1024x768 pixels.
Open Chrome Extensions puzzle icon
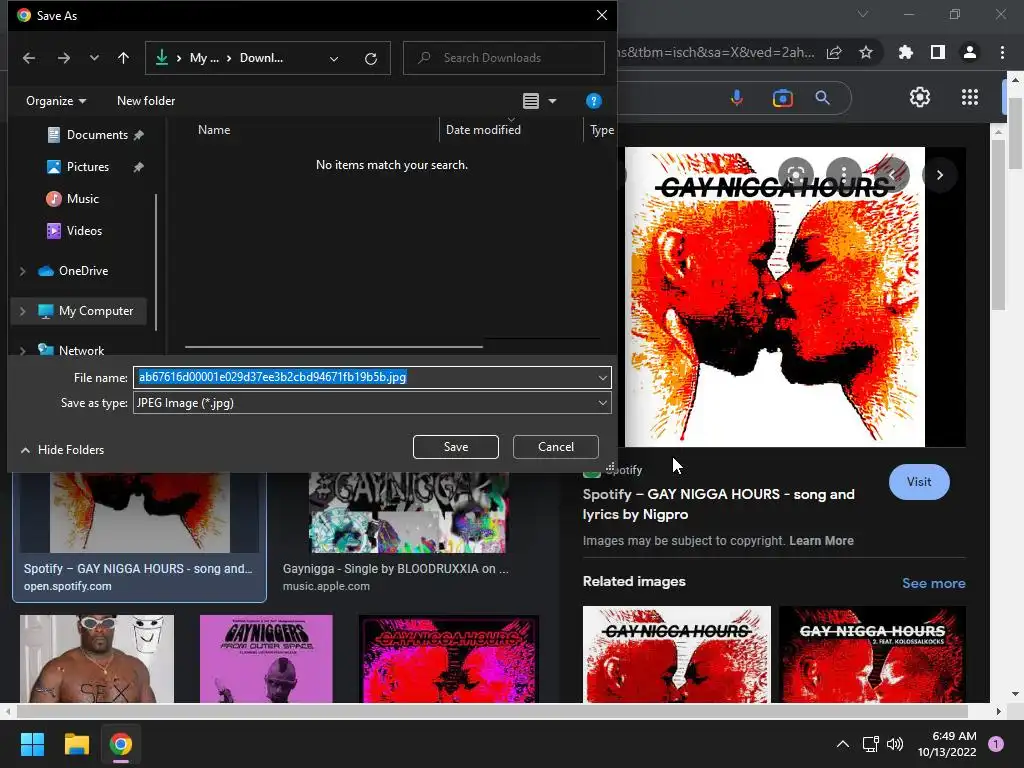coord(906,52)
